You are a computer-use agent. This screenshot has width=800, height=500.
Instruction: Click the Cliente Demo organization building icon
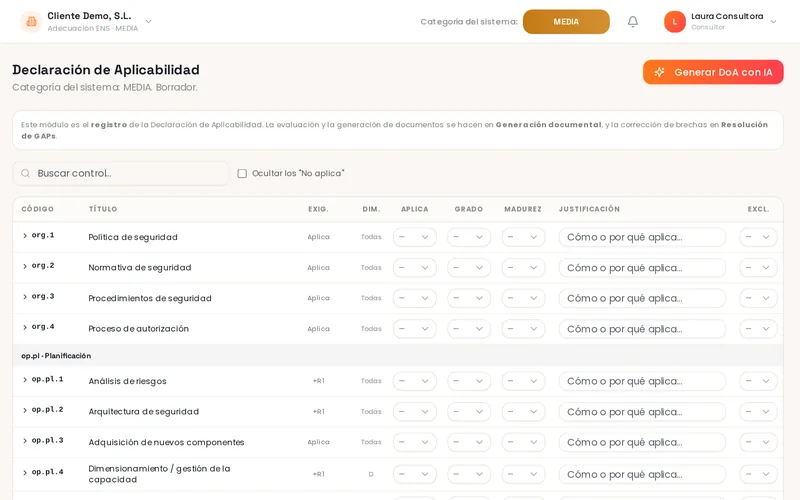tap(31, 21)
